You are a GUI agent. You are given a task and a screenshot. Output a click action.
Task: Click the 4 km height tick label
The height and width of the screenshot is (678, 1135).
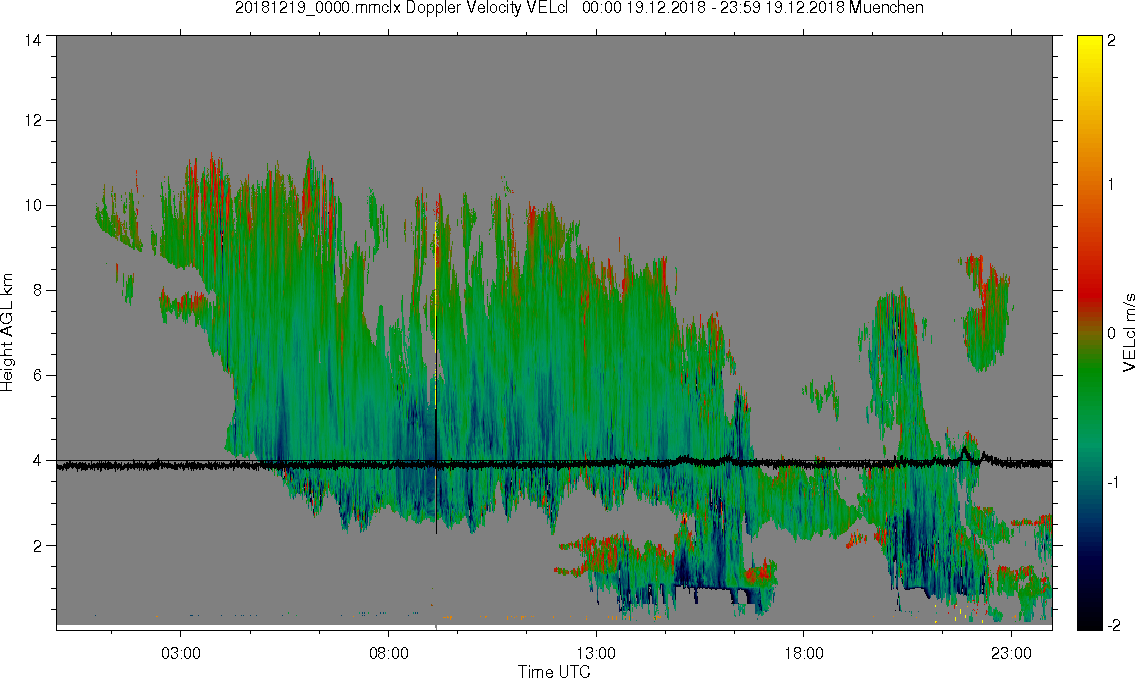tap(37, 460)
